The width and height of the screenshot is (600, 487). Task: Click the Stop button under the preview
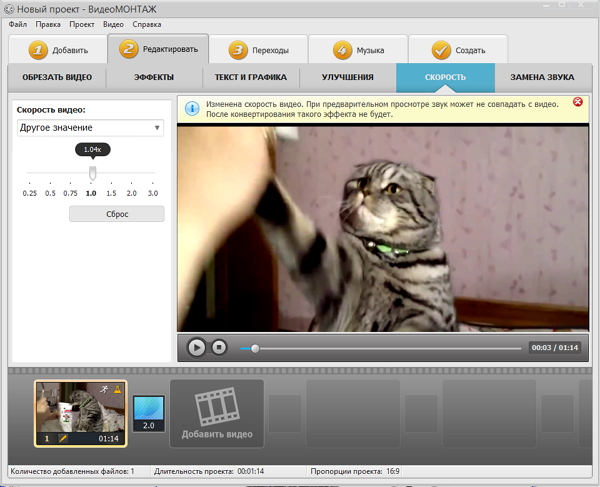click(219, 347)
